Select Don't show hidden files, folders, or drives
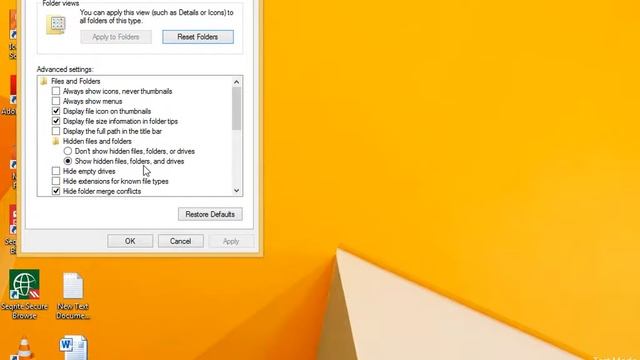 tap(68, 151)
